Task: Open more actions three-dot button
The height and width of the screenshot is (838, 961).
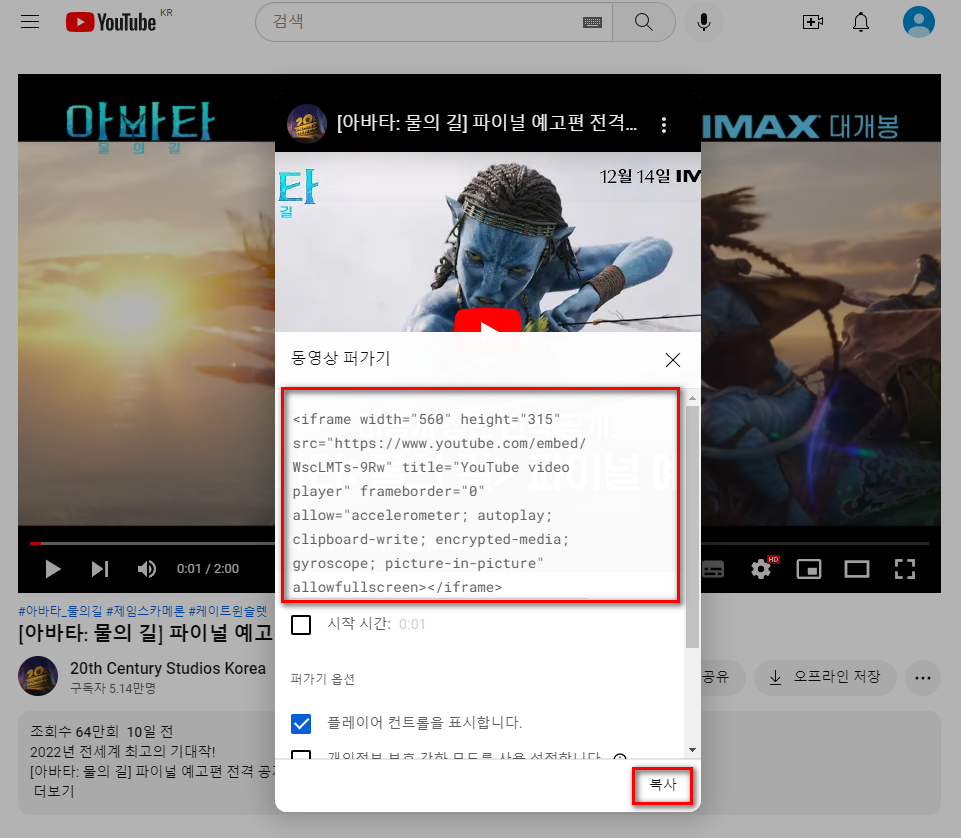Action: [922, 677]
